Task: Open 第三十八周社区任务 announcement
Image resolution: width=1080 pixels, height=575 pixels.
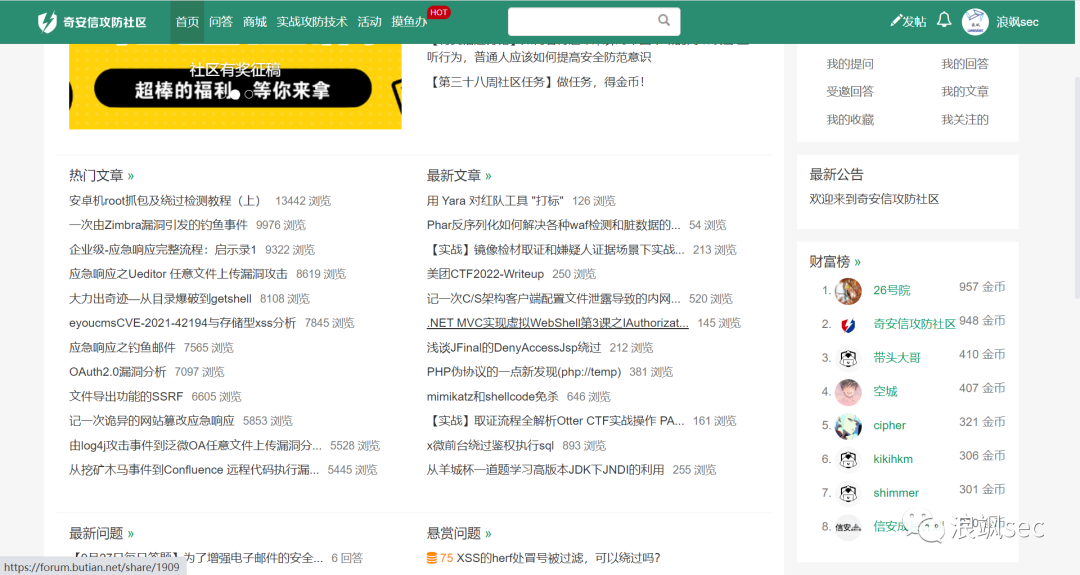Action: point(537,82)
